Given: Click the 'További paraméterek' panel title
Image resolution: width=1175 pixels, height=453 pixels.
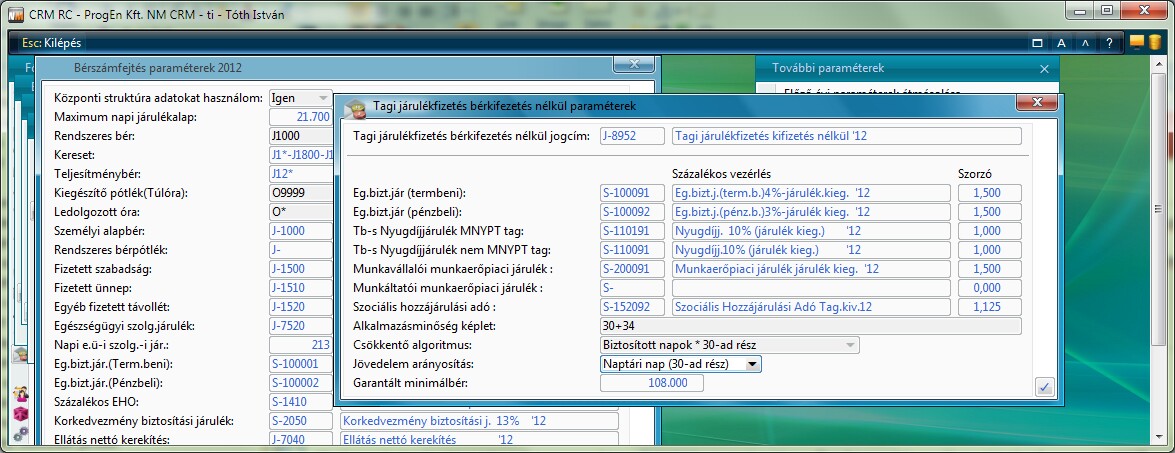Looking at the screenshot, I should click(828, 68).
